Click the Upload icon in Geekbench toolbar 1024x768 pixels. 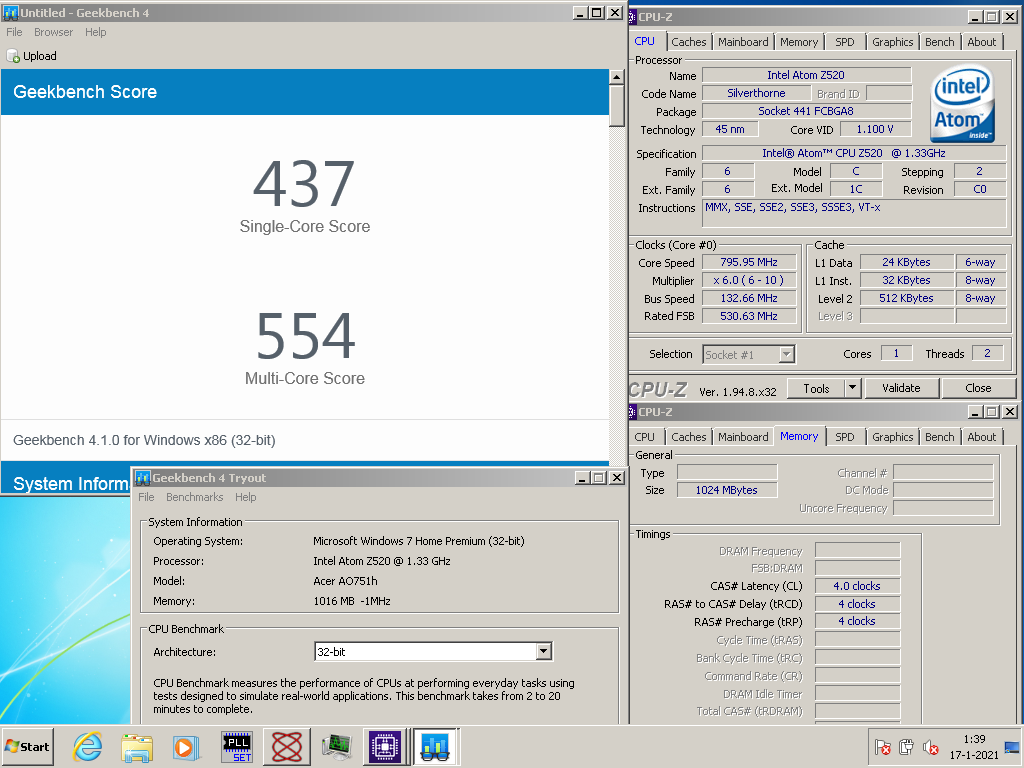pyautogui.click(x=13, y=56)
